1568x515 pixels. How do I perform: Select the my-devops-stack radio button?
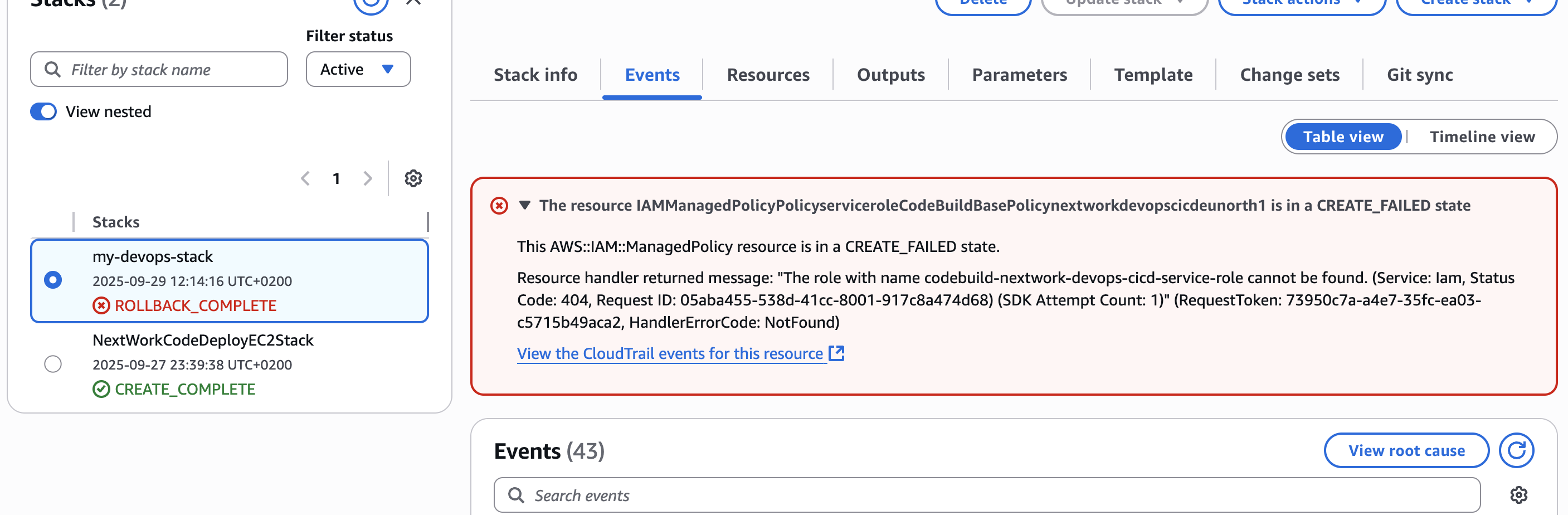pyautogui.click(x=53, y=280)
